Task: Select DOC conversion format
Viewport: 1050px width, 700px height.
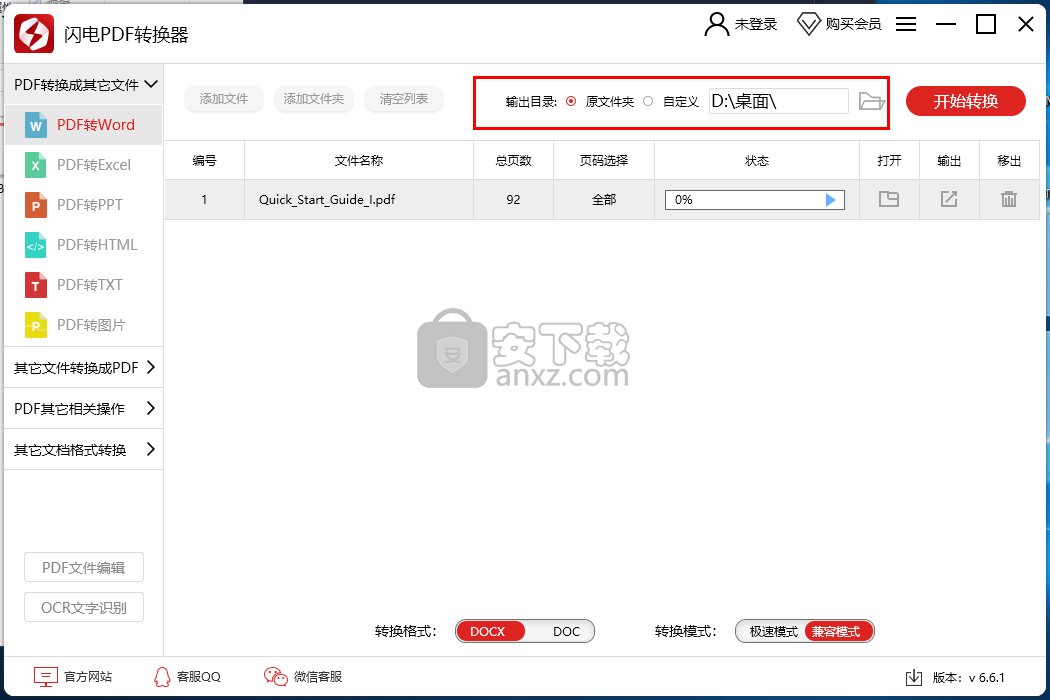Action: (566, 631)
